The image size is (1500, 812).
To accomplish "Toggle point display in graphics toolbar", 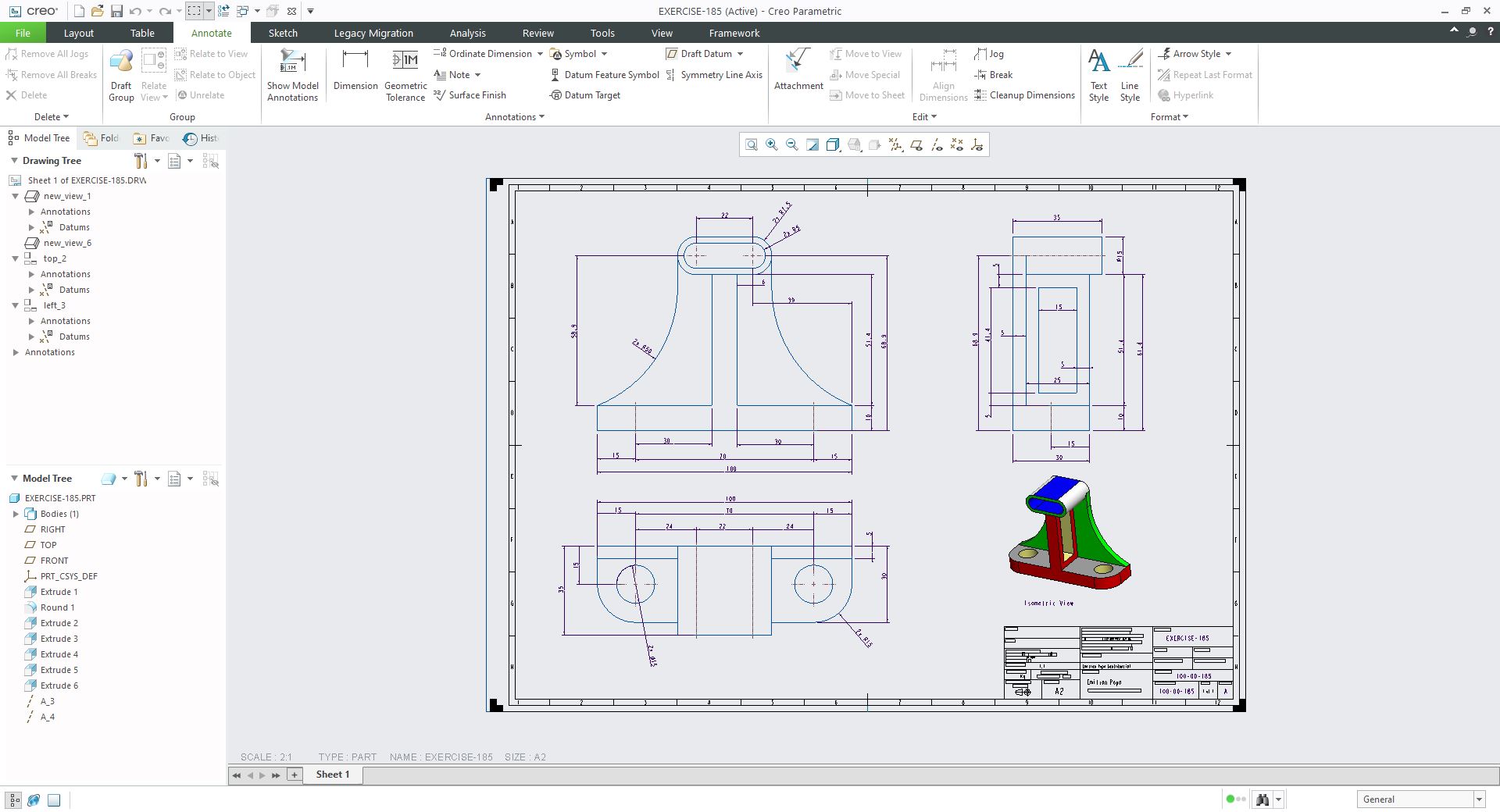I will [x=957, y=145].
